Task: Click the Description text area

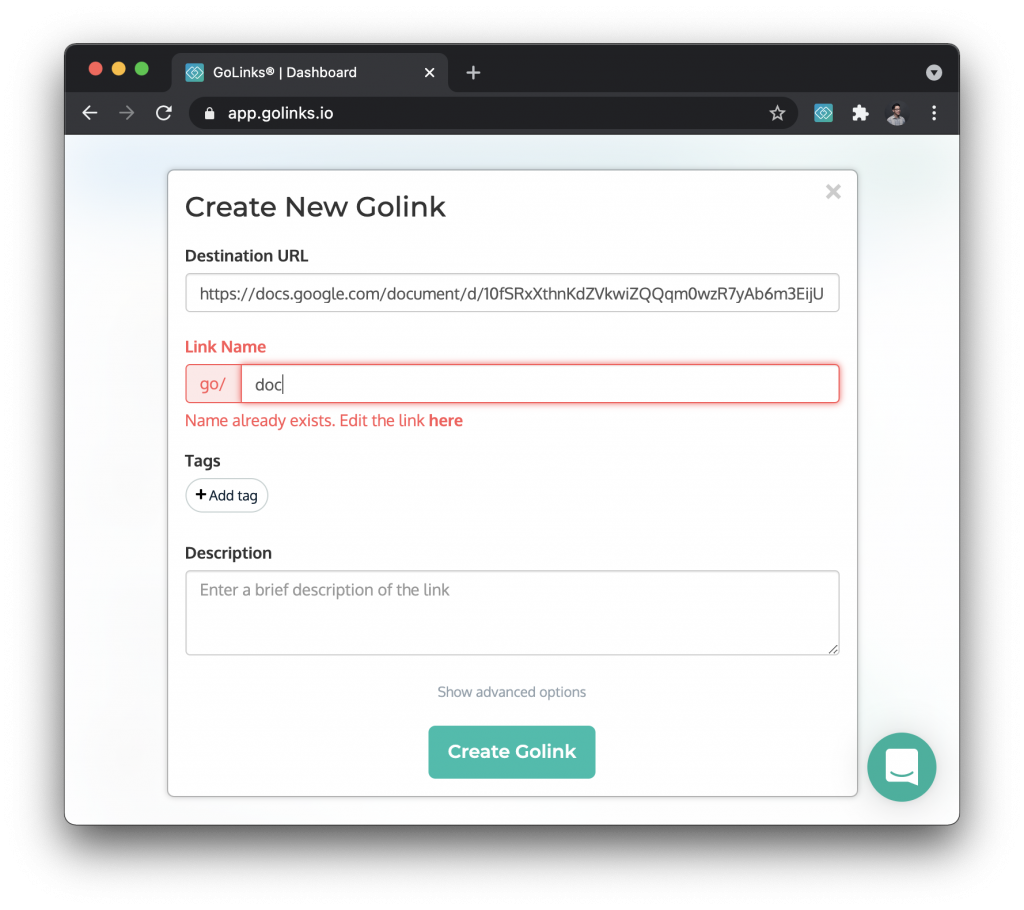Action: click(511, 610)
